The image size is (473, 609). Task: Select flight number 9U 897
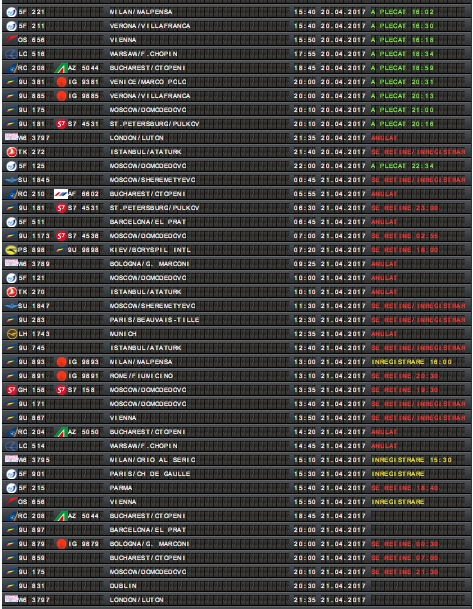tap(31, 530)
